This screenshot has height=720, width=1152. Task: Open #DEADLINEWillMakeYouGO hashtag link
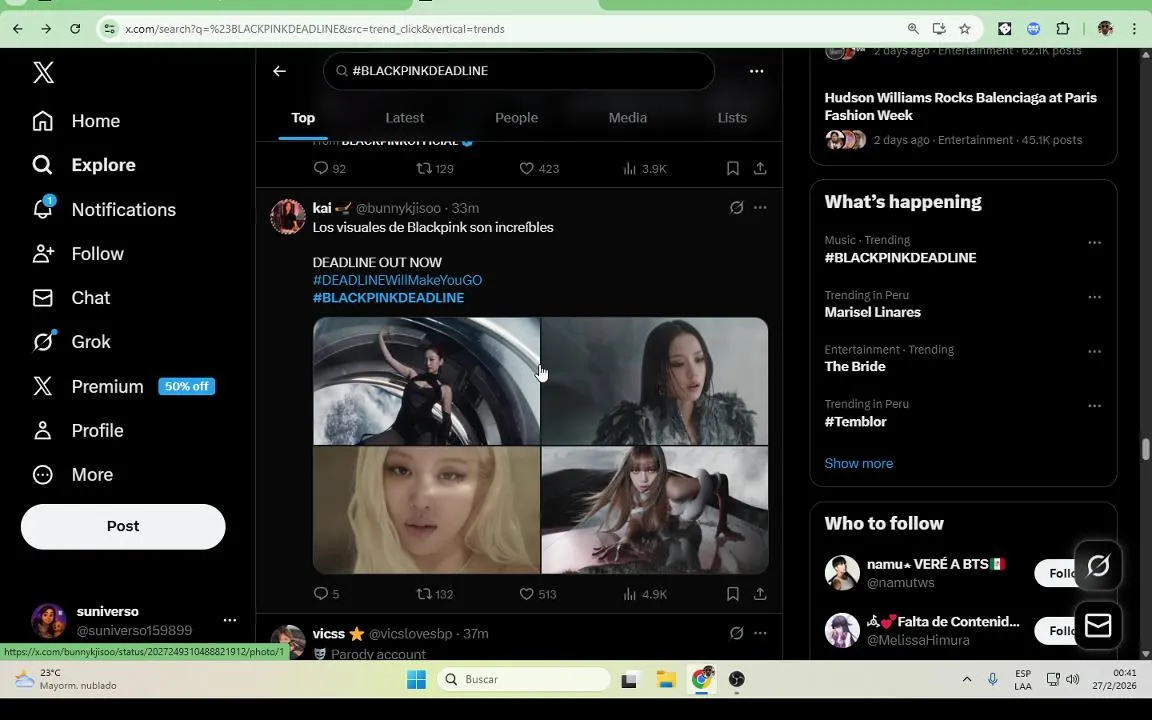pos(397,280)
